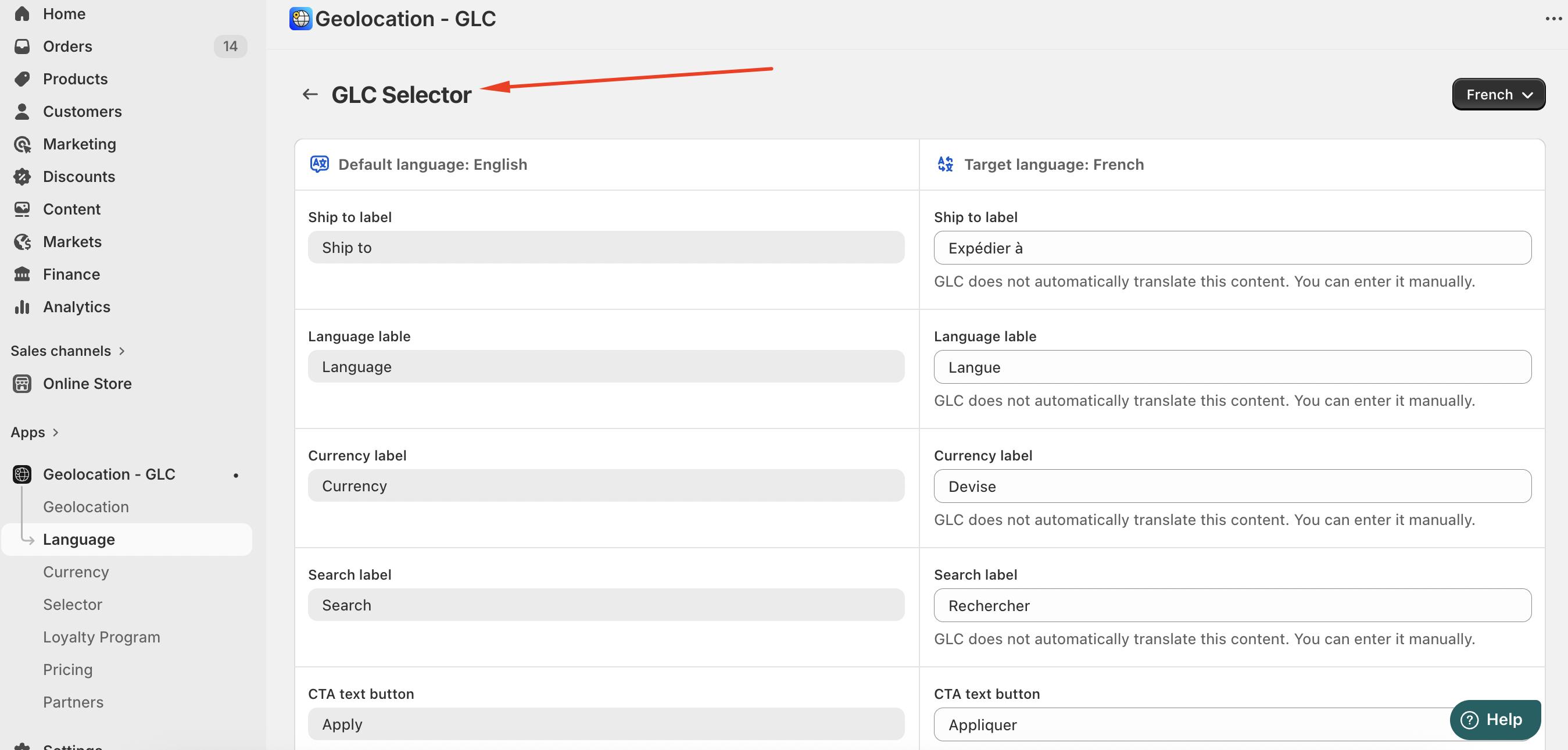Edit the Rechercher search label field
This screenshot has width=1568, height=750.
tap(1232, 605)
